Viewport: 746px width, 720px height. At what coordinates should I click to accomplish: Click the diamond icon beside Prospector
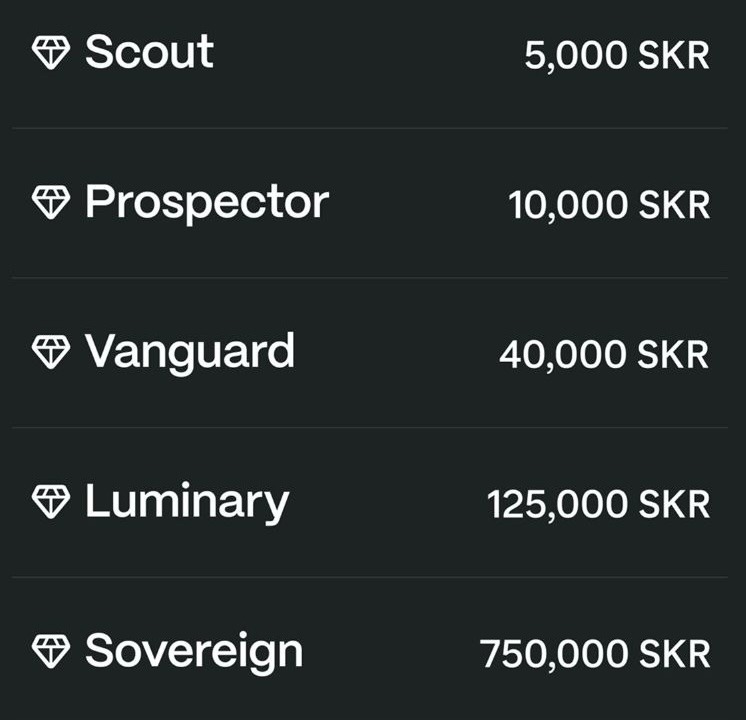[51, 203]
